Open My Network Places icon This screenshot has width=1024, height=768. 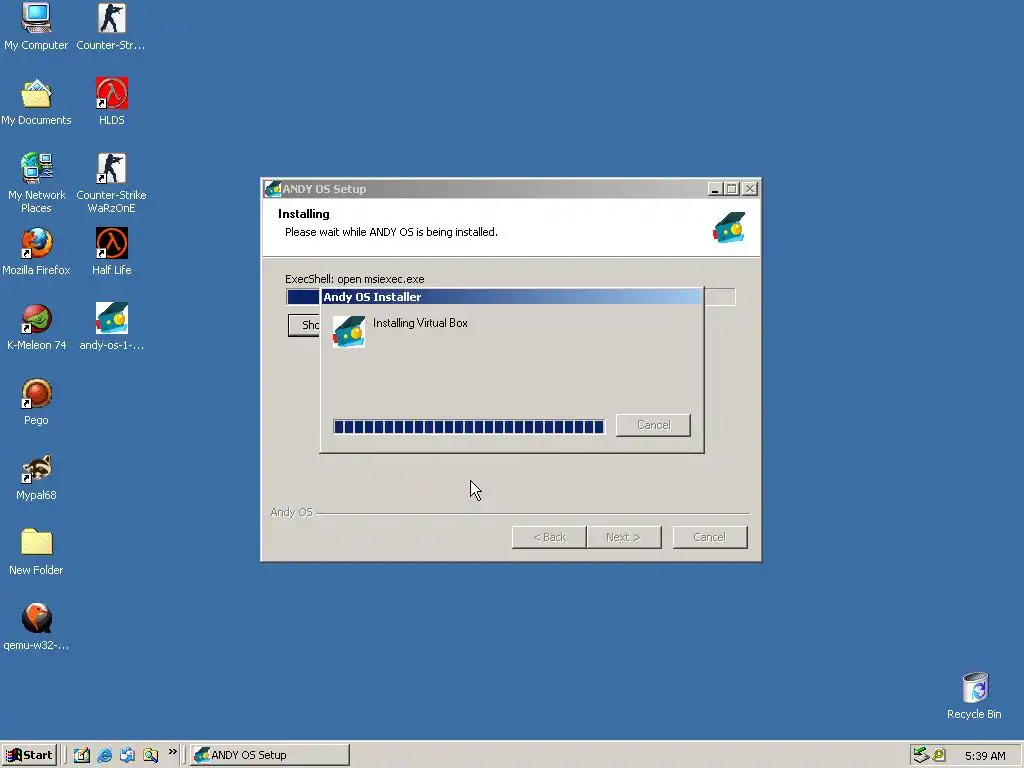tap(36, 182)
